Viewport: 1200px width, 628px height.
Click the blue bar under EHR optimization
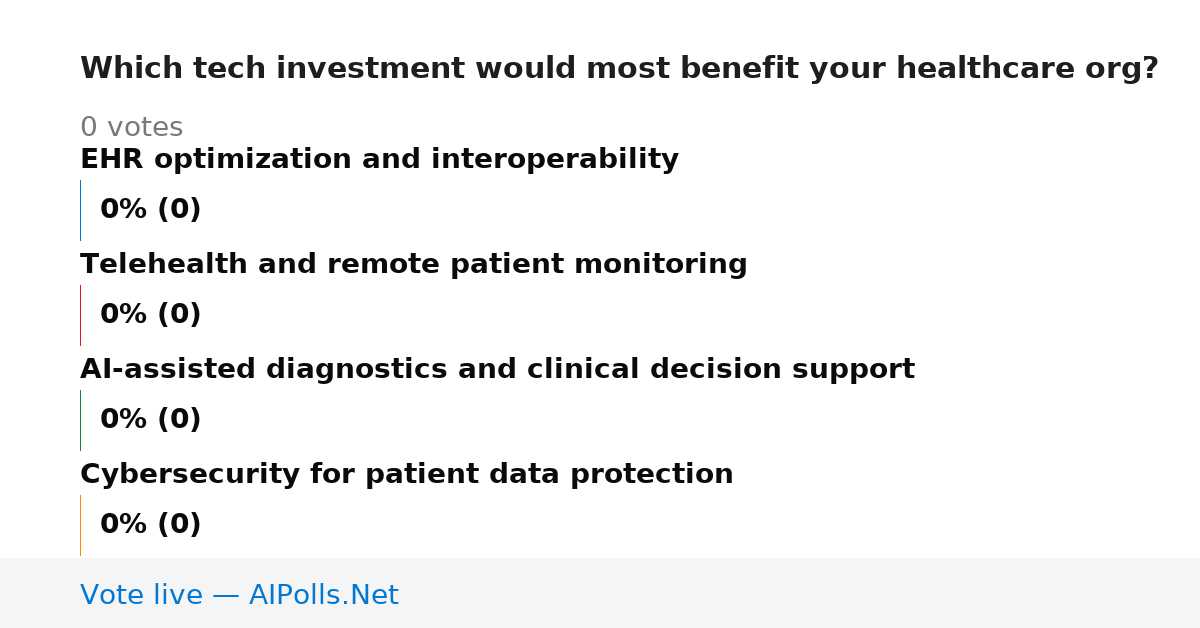80,210
